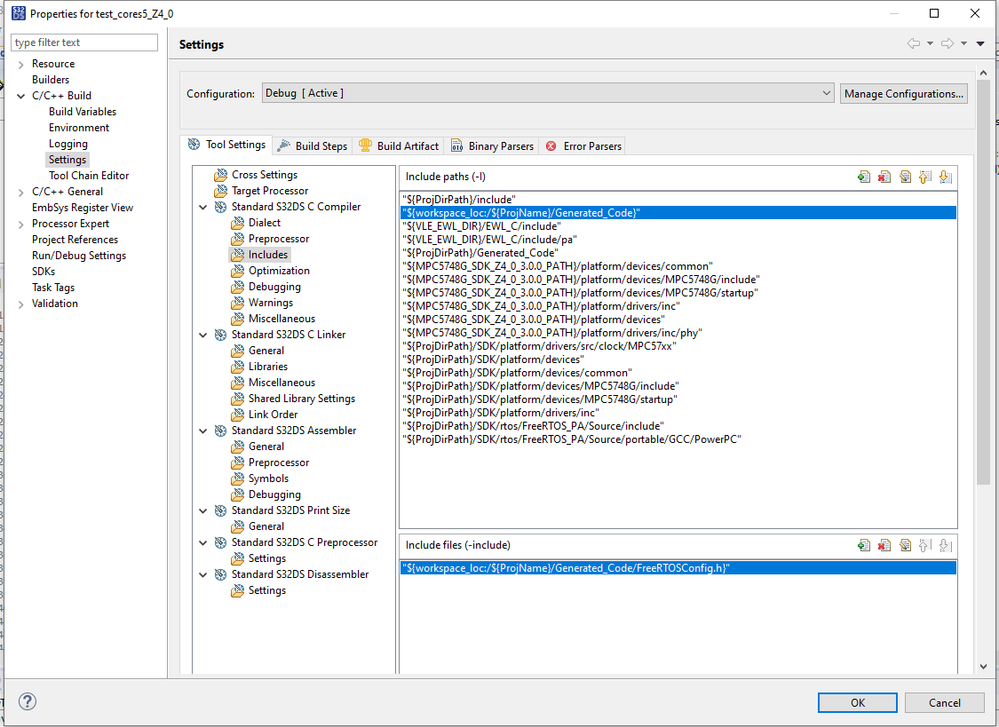Click the Cancel button
999x727 pixels.
[944, 703]
